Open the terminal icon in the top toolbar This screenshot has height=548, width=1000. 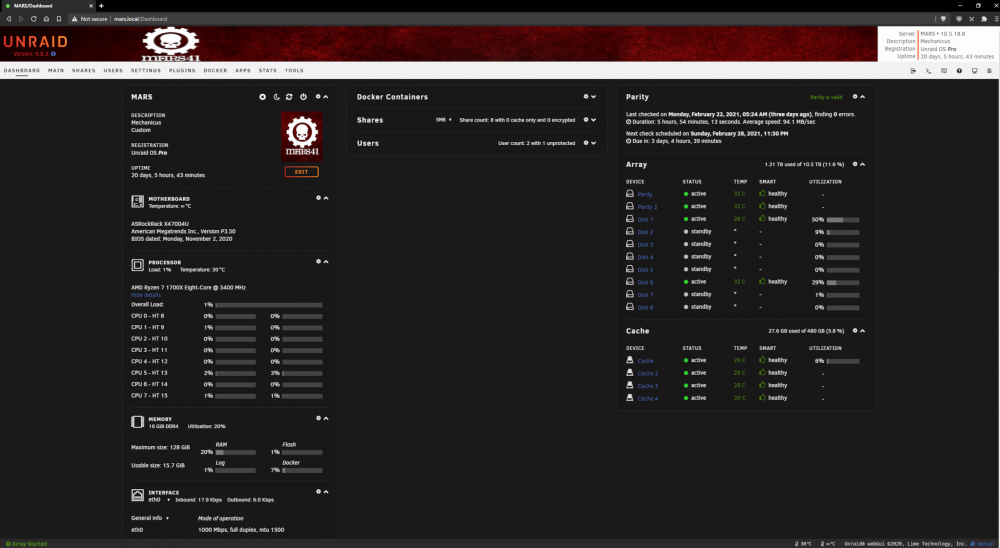(929, 71)
